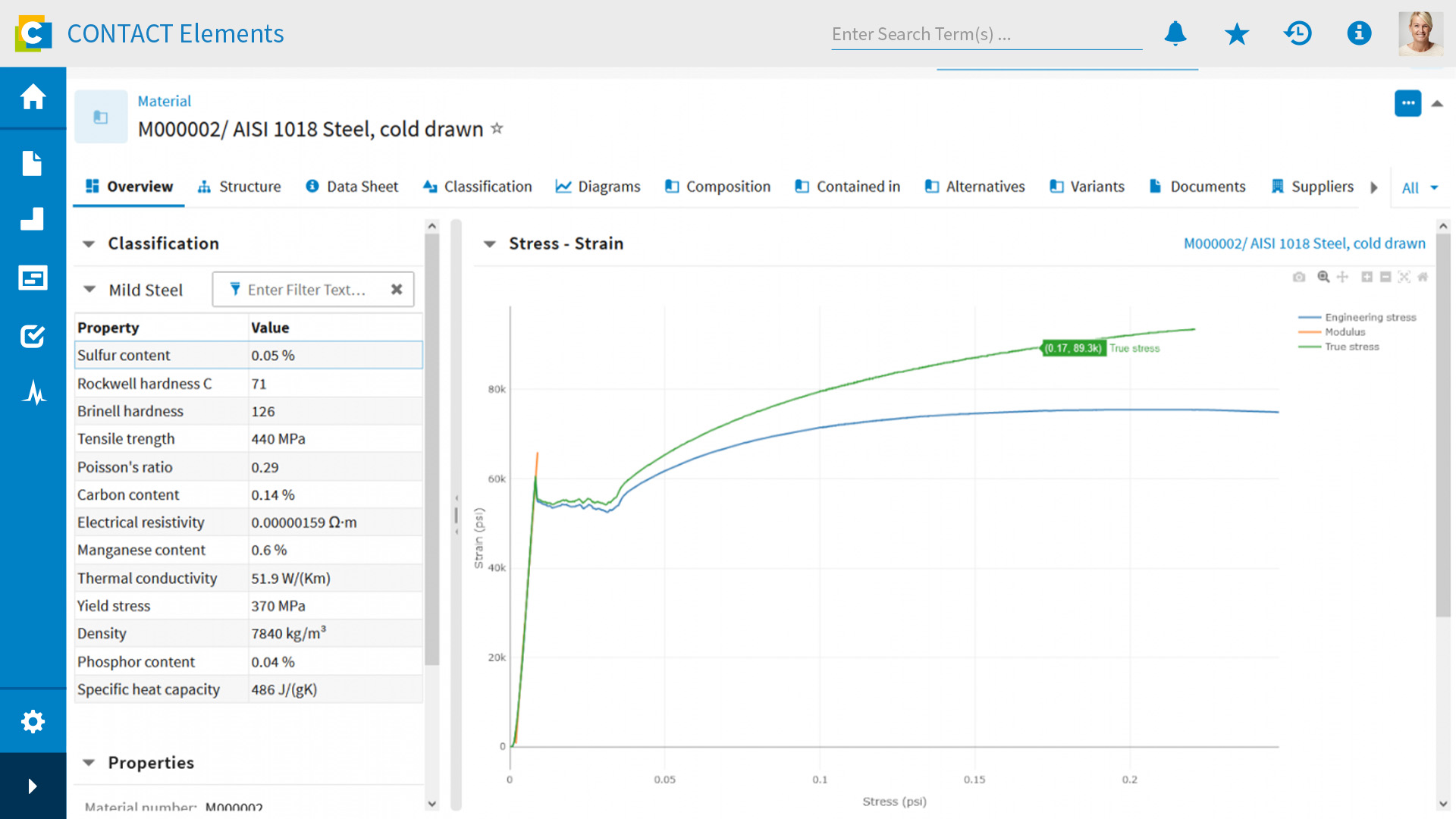Select the chart pan tool

point(1343,278)
